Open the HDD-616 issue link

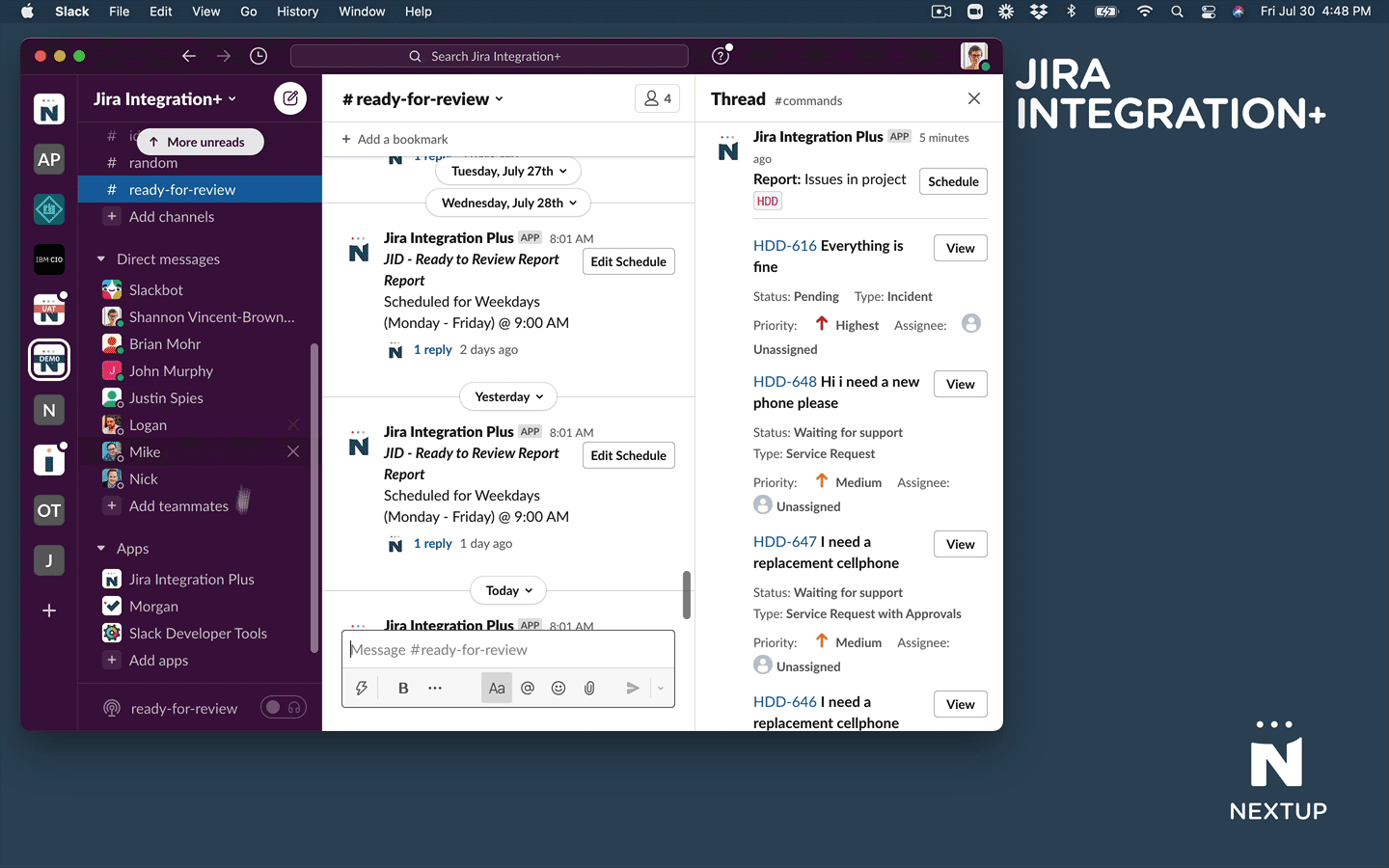pos(785,246)
